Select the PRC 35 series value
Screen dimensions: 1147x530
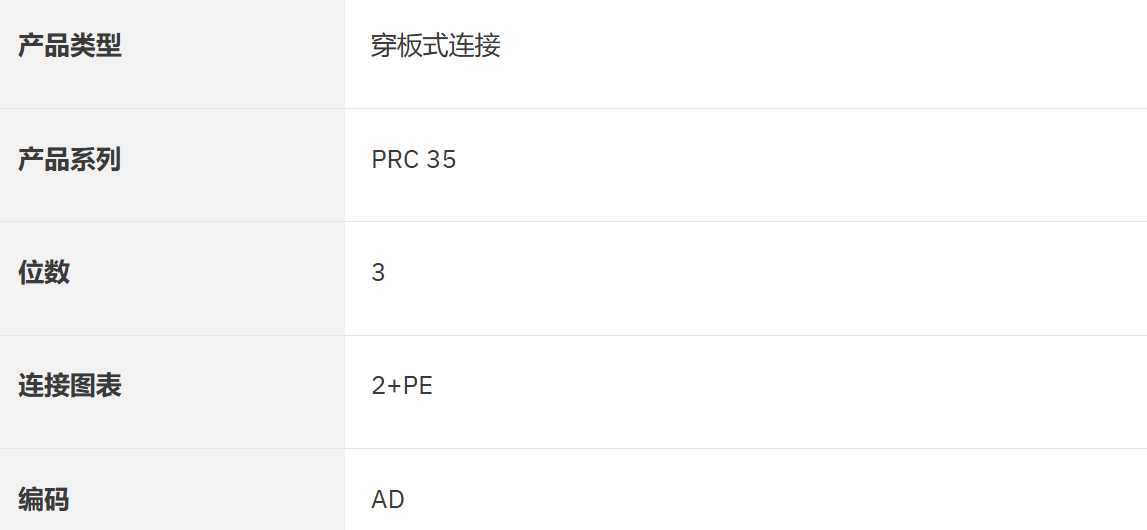click(414, 160)
